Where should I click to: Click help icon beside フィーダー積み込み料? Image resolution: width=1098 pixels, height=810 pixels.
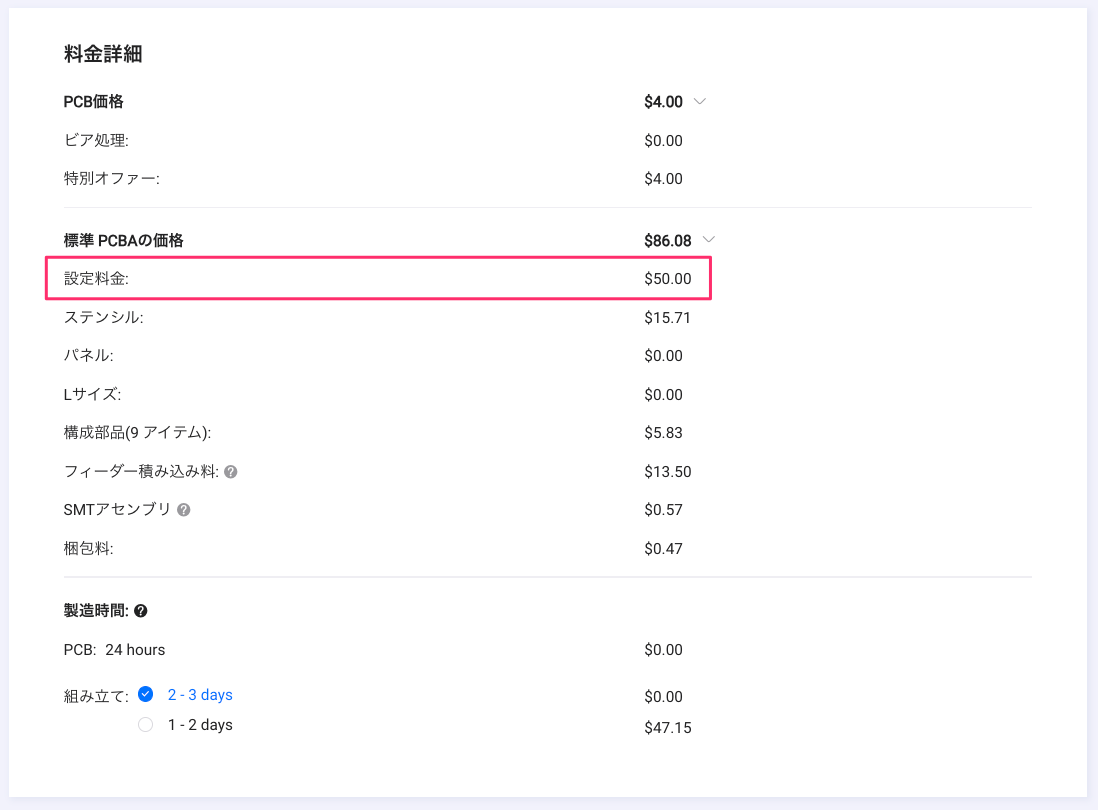231,472
